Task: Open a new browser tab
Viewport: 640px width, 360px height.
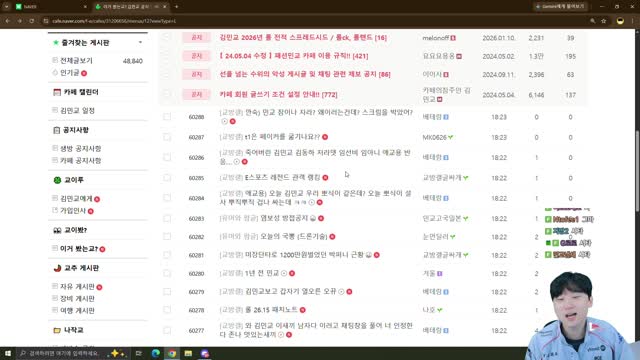Action: coord(176,7)
